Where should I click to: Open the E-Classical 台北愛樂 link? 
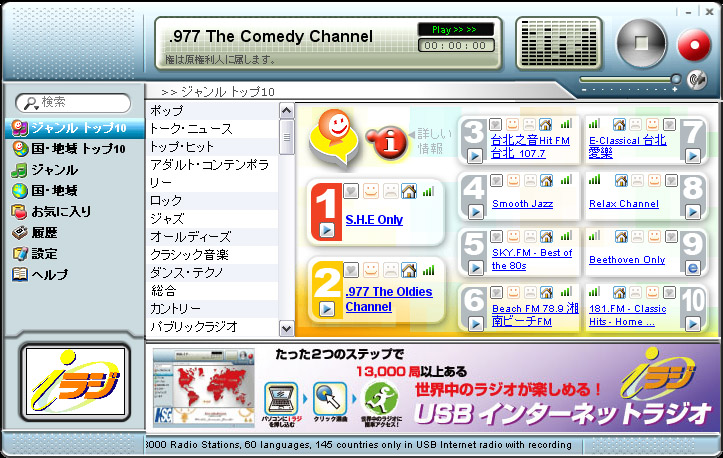click(x=628, y=147)
